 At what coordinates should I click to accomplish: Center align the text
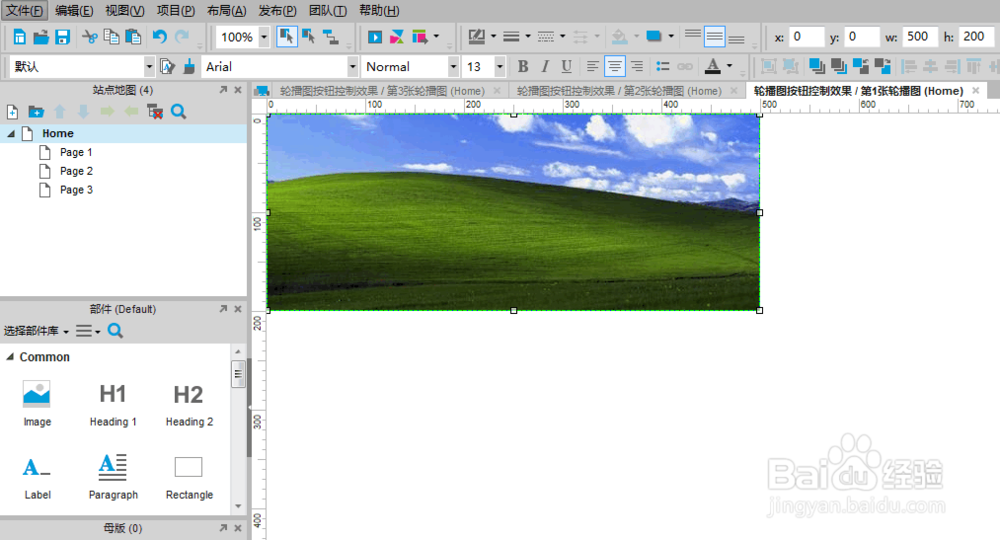[x=614, y=66]
